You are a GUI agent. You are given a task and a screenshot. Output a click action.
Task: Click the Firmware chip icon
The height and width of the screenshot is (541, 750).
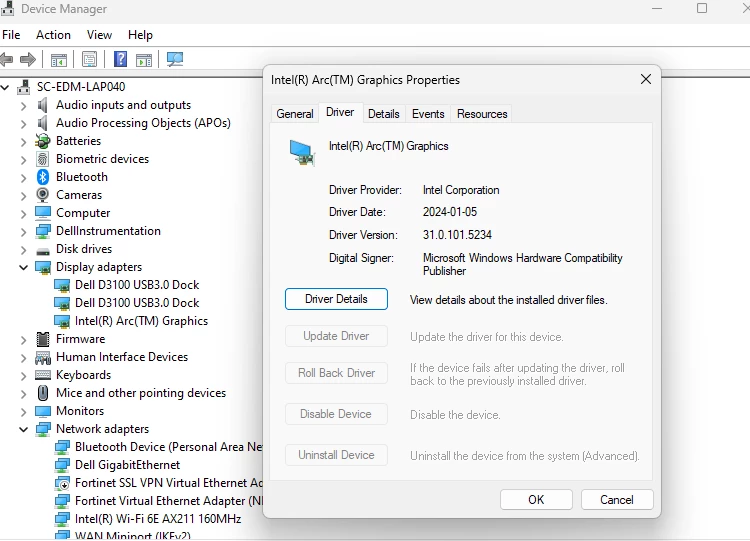(x=43, y=339)
